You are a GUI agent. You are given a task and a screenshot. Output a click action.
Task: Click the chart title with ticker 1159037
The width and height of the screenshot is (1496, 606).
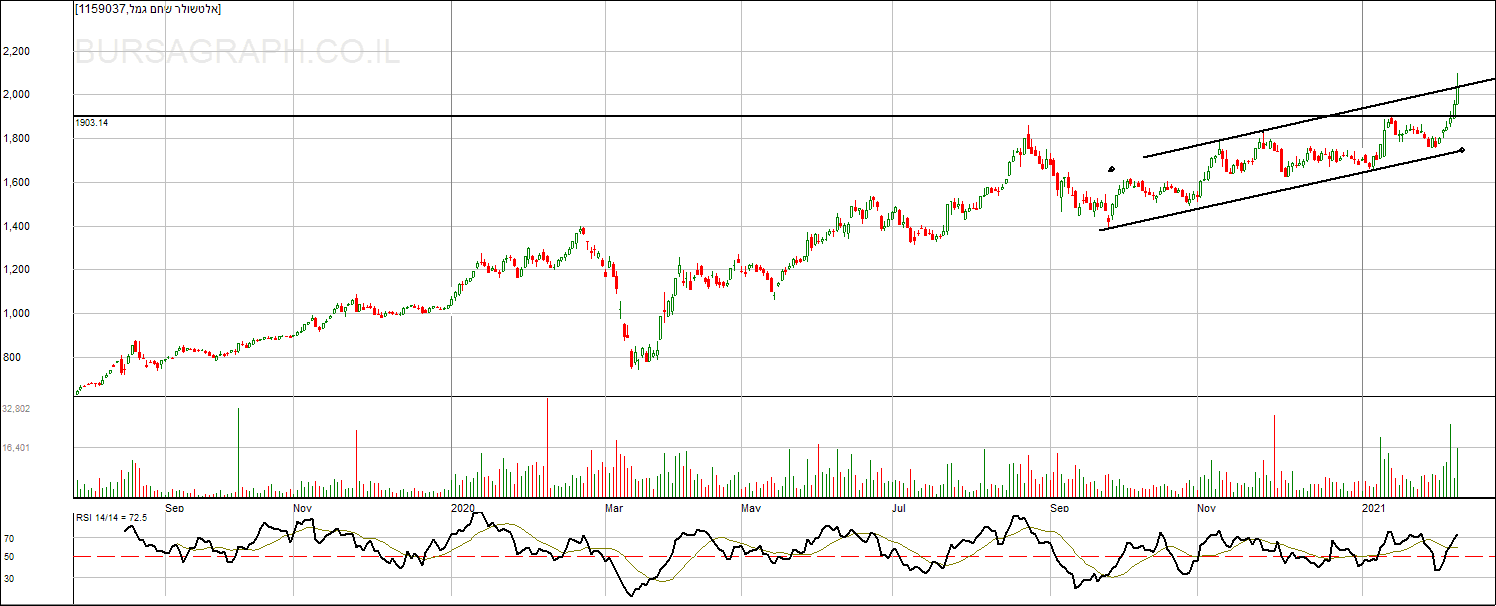pos(148,9)
